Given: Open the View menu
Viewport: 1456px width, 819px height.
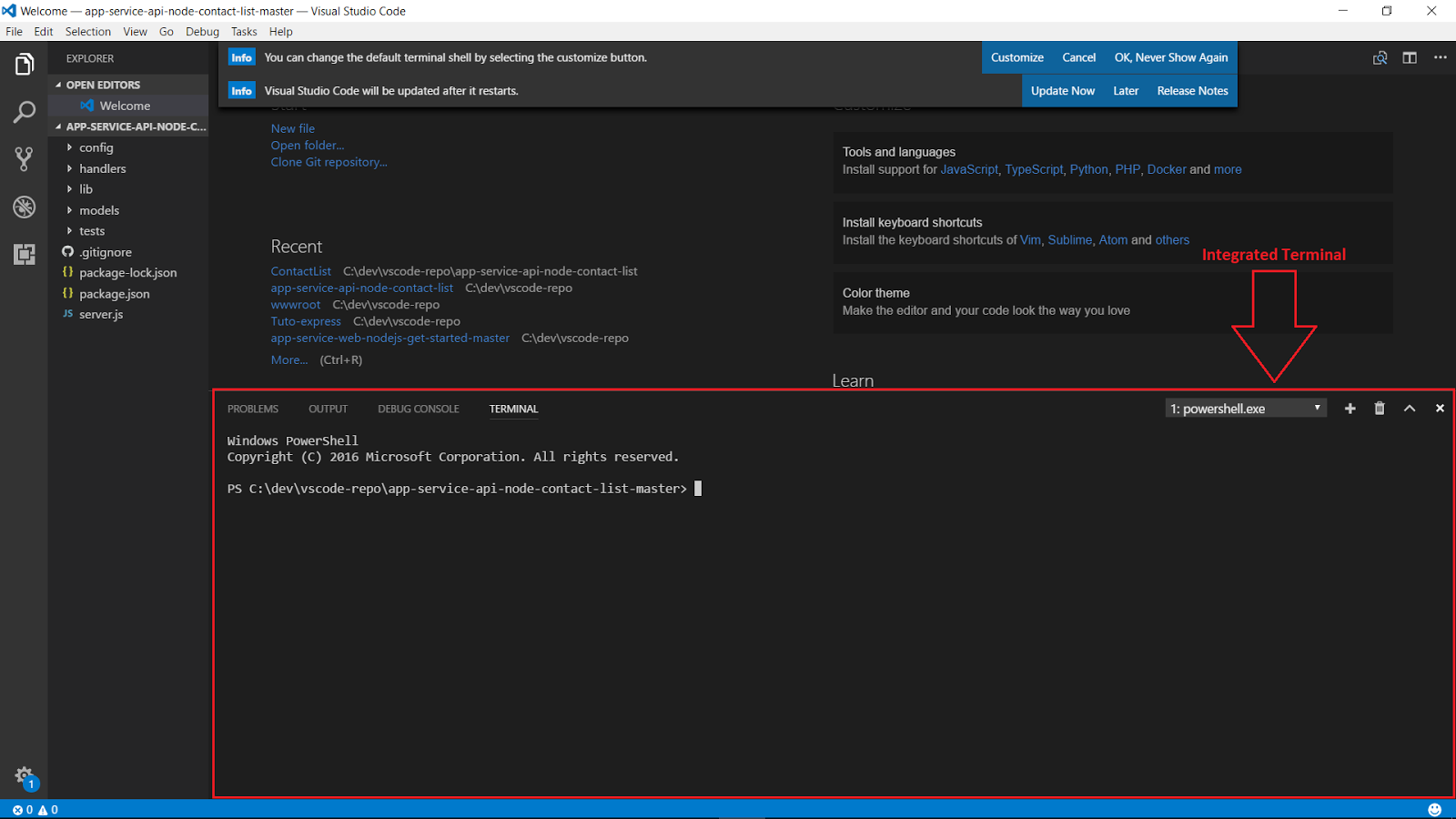Looking at the screenshot, I should 136,32.
